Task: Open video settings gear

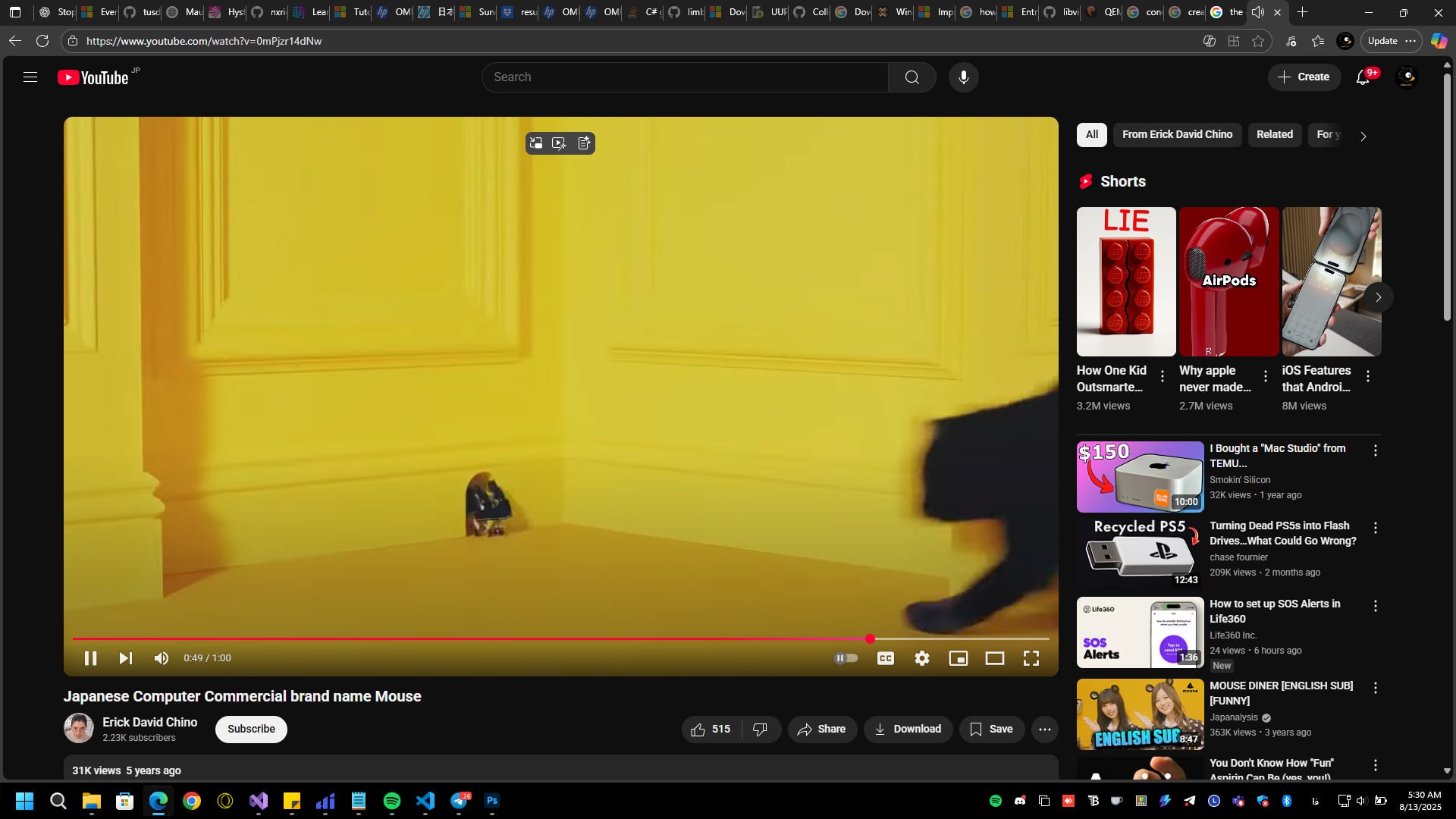Action: coord(921,658)
